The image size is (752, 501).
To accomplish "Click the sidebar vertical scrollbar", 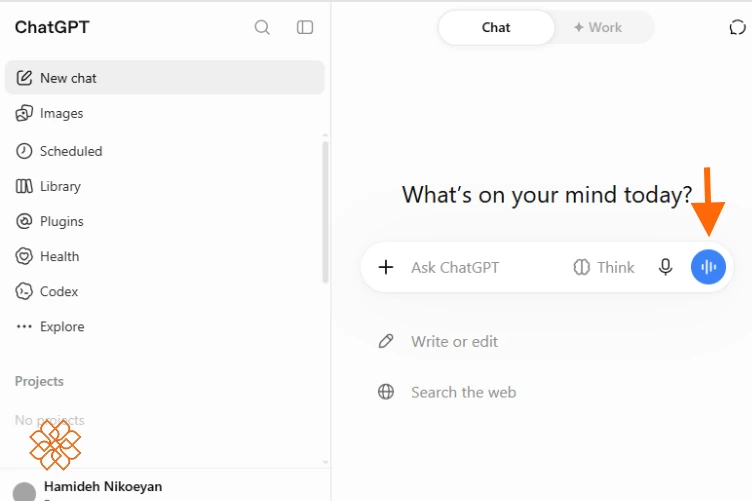I will [325, 211].
